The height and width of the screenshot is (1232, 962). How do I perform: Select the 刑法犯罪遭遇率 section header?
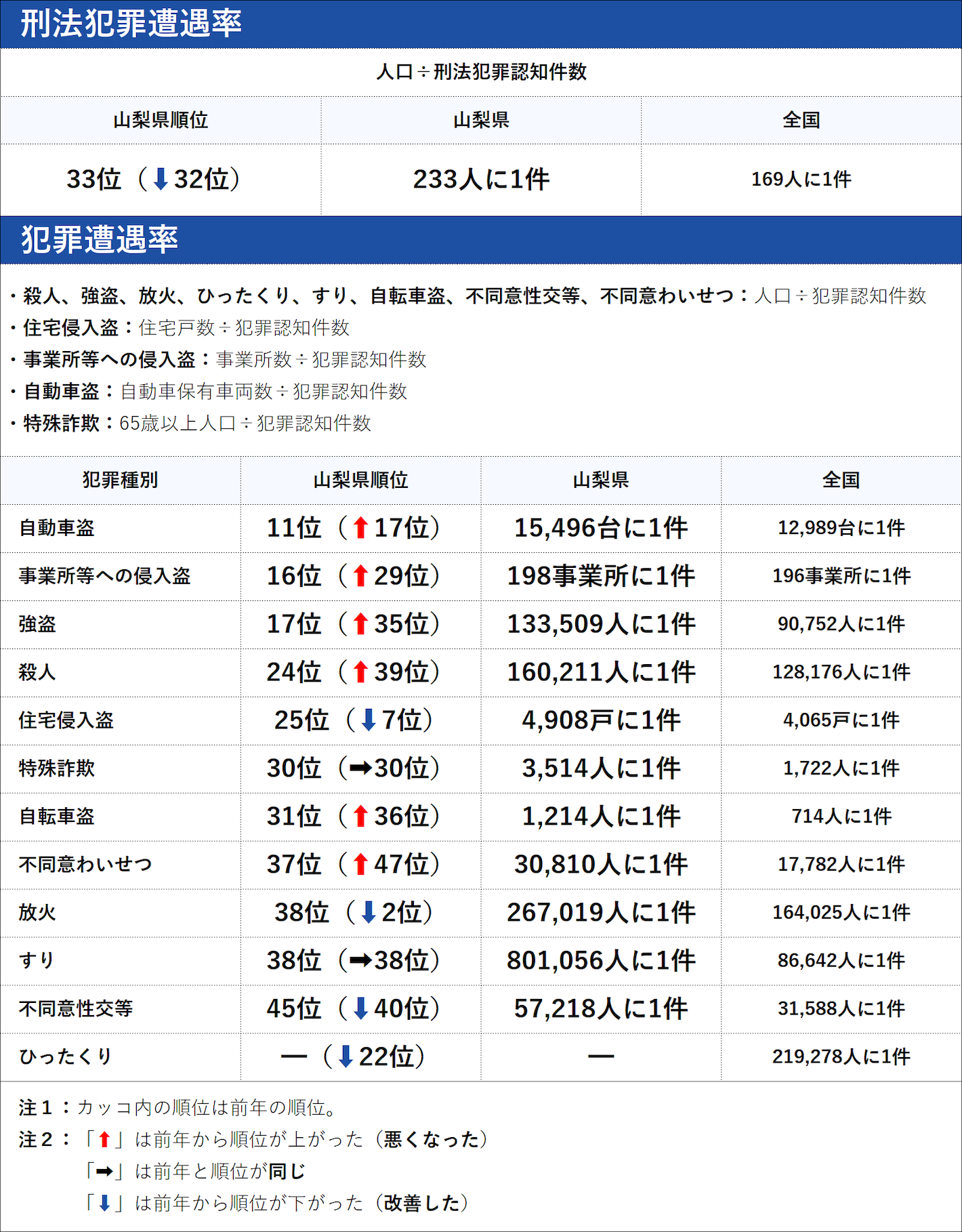point(481,24)
